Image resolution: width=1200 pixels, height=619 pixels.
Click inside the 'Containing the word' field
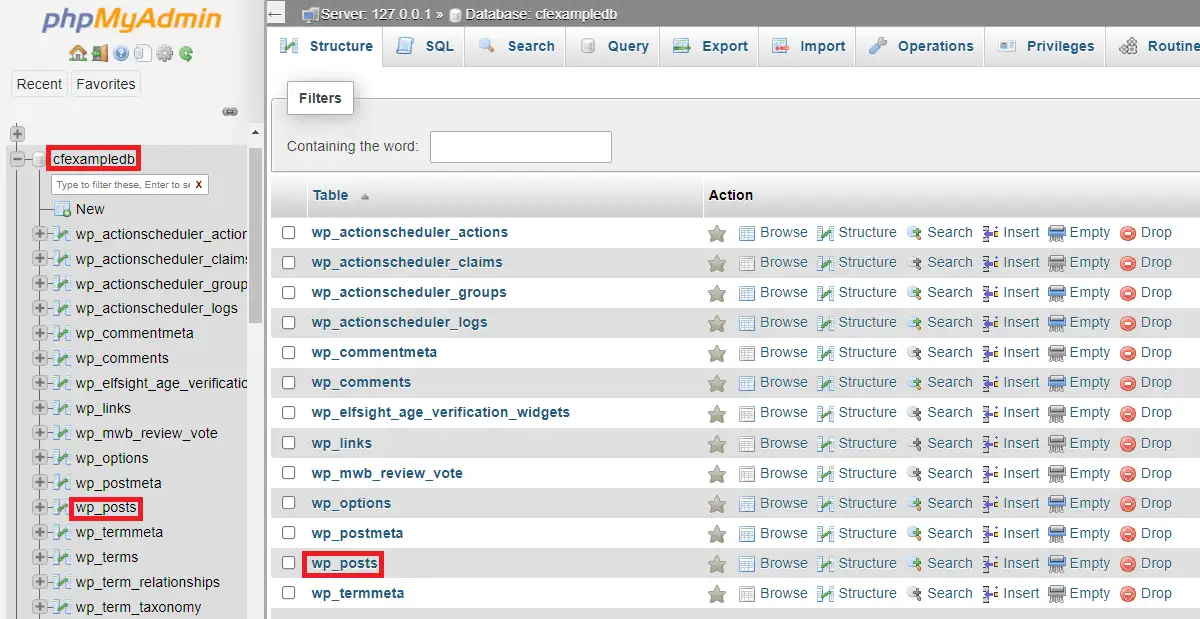[520, 146]
